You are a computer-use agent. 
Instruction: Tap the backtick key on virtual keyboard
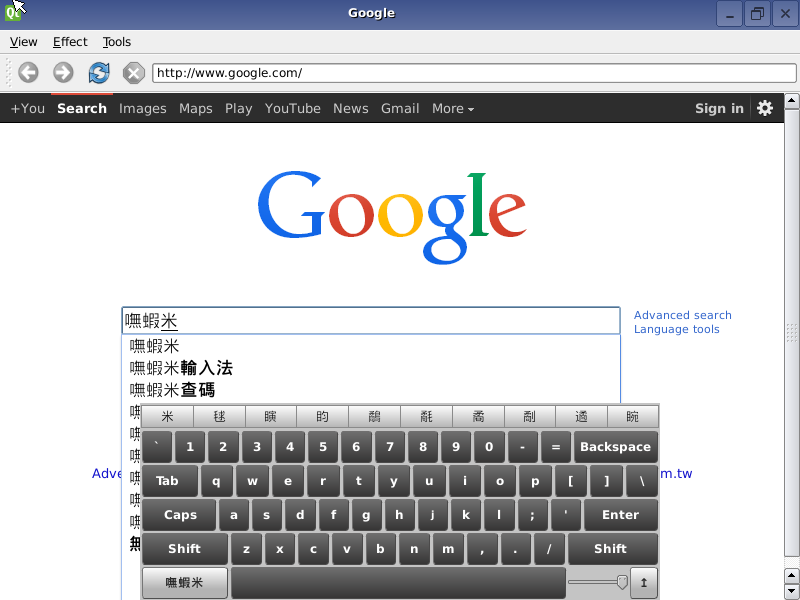[157, 447]
